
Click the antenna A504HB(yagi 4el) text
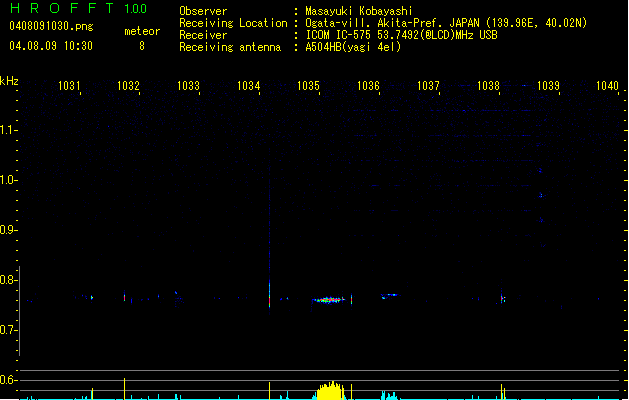click(x=353, y=47)
